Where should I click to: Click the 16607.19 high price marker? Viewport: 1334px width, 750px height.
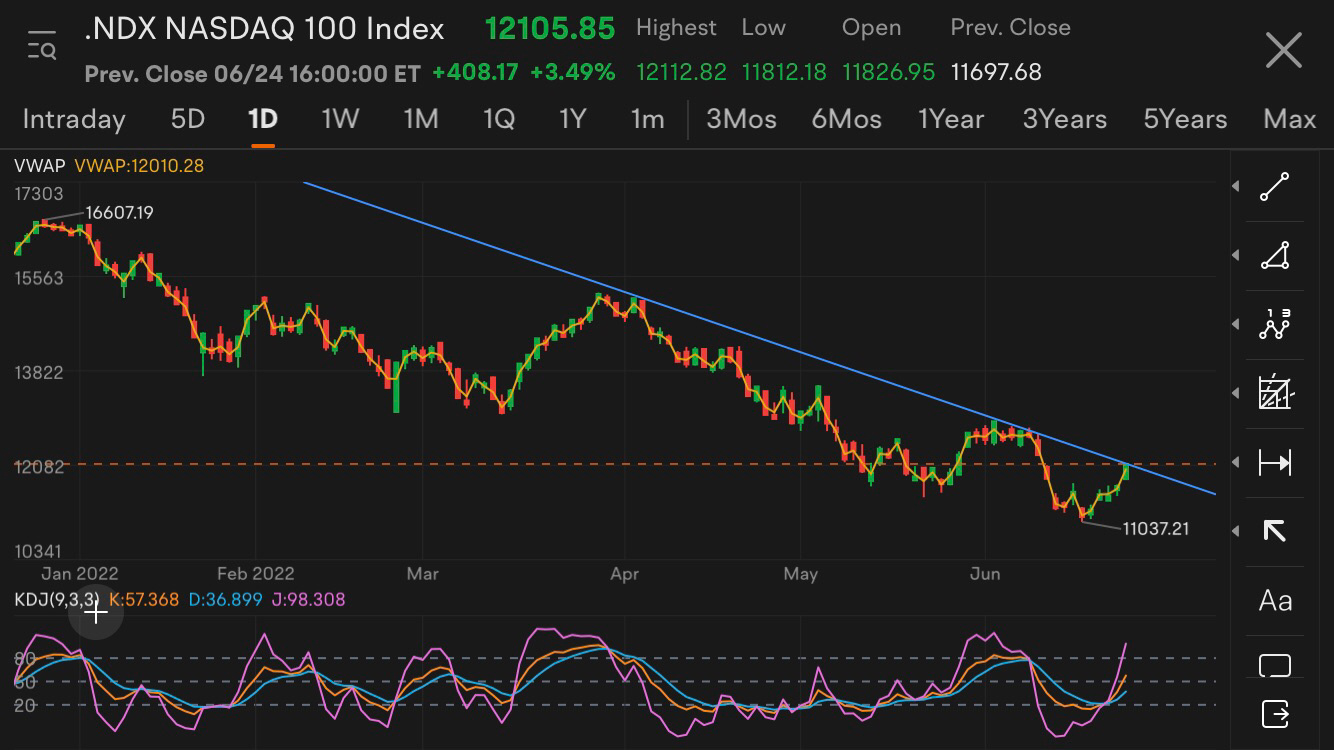coord(119,212)
